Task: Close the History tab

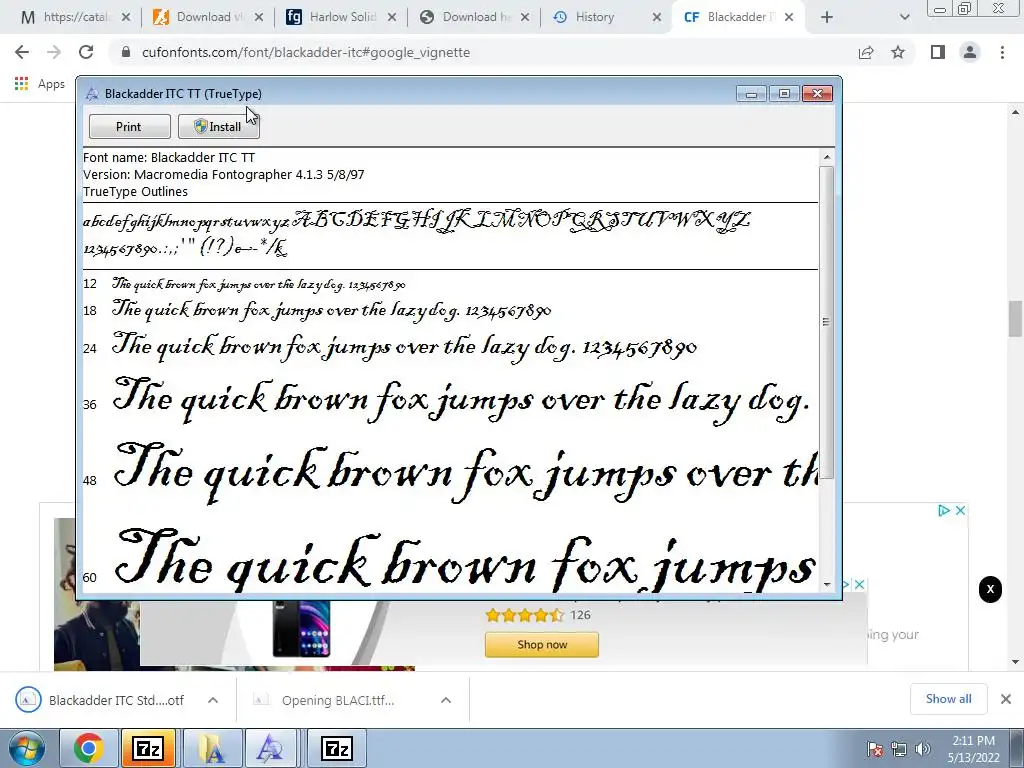Action: tap(656, 18)
